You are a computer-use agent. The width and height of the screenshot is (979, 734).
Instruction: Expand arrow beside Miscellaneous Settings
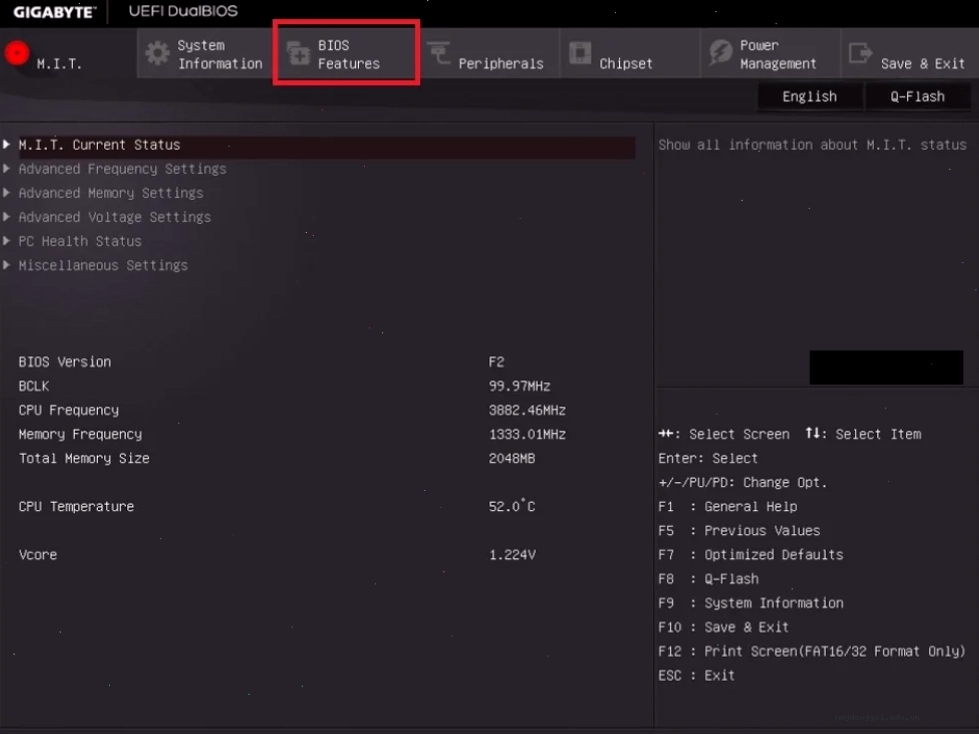click(x=6, y=265)
